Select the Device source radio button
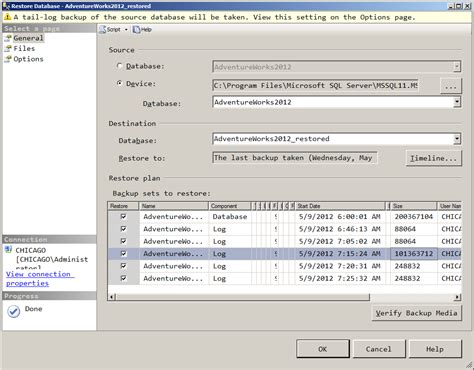The height and width of the screenshot is (370, 474). 120,83
